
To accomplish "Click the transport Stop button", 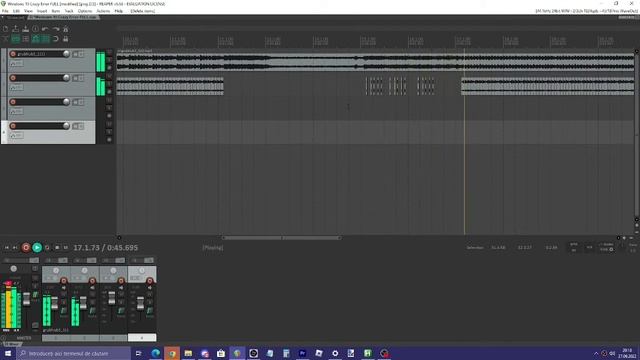I will tap(57, 247).
